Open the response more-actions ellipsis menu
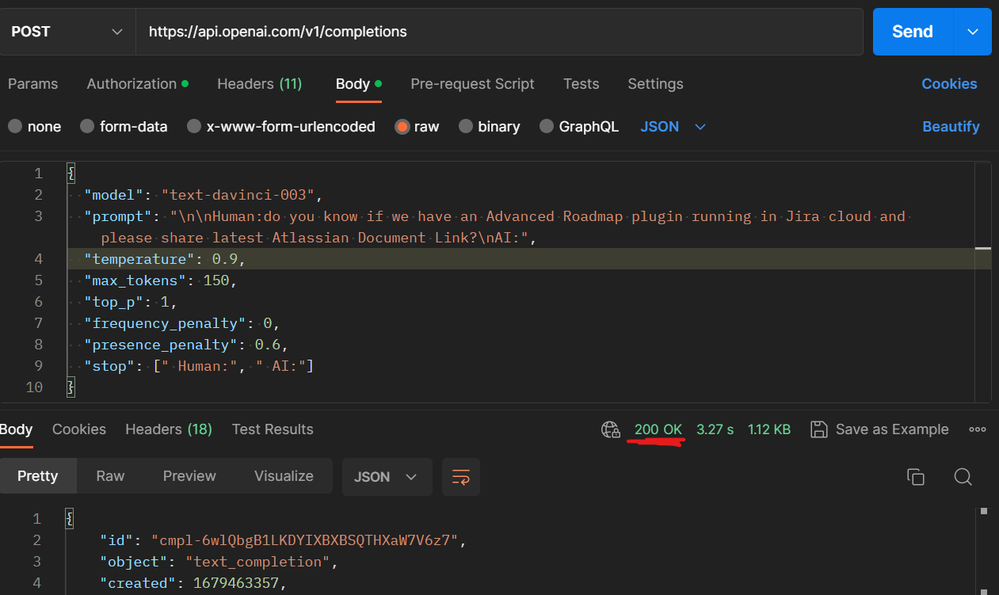999x595 pixels. (977, 429)
